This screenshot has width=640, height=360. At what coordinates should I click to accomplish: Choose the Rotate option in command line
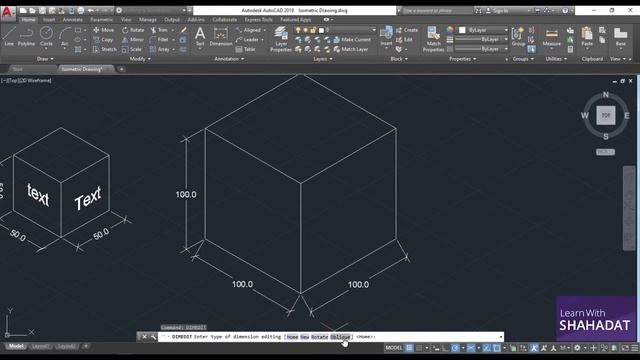(x=319, y=337)
